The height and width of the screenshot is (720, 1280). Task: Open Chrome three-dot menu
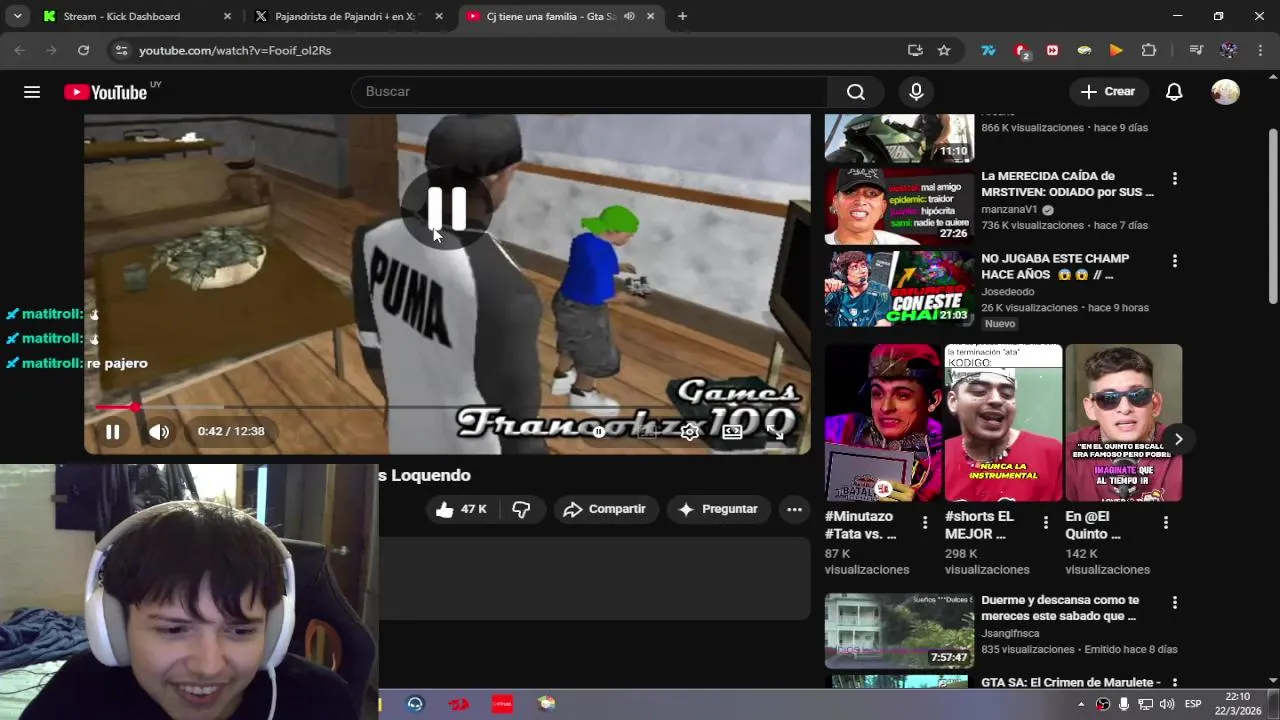pyautogui.click(x=1259, y=50)
